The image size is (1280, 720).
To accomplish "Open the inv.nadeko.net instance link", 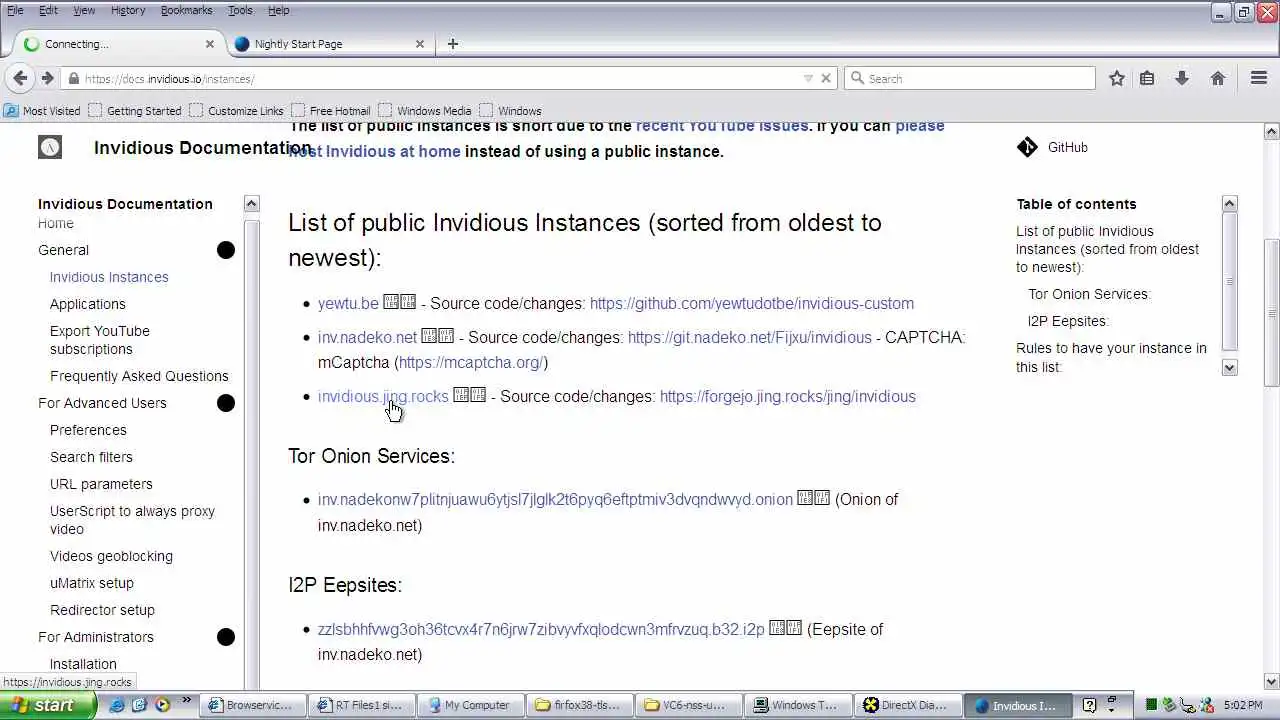I will (367, 337).
